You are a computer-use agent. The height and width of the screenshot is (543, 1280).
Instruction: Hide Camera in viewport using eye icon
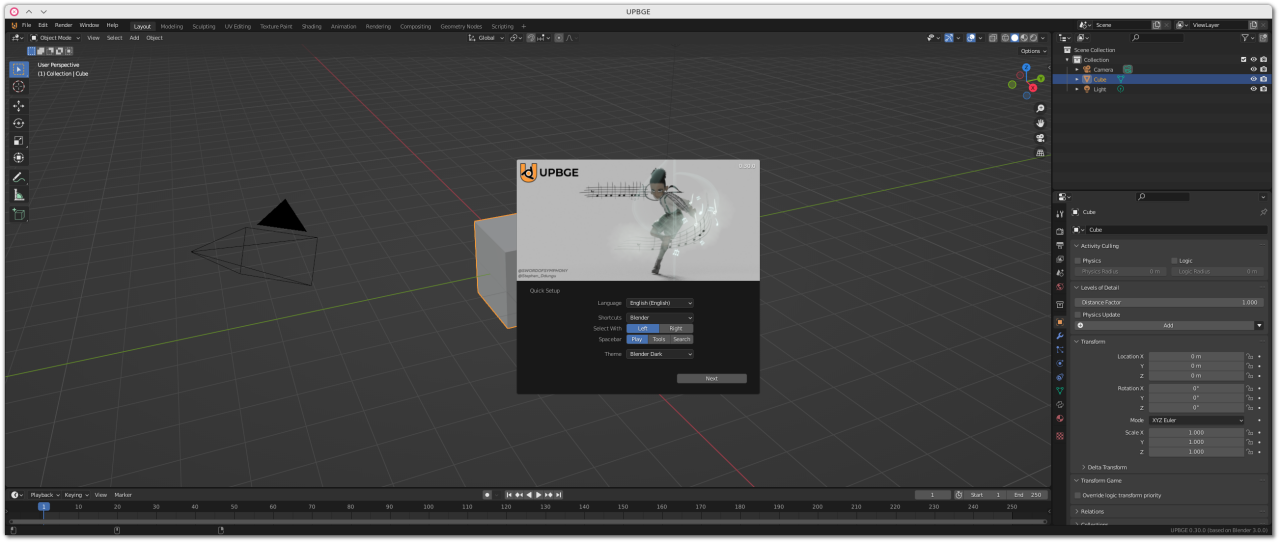coord(1253,69)
